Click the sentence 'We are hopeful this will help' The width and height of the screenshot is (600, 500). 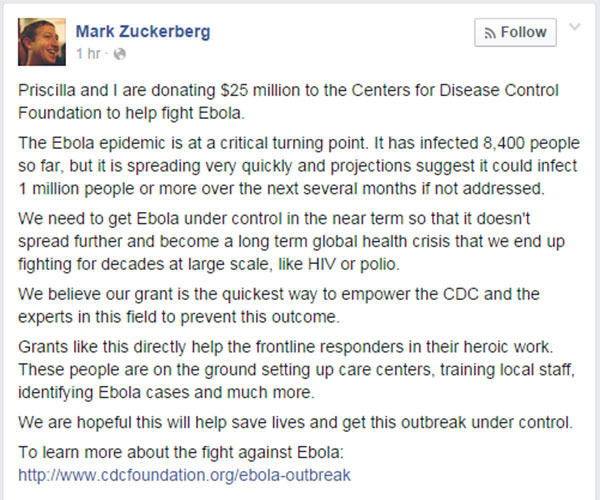(295, 422)
